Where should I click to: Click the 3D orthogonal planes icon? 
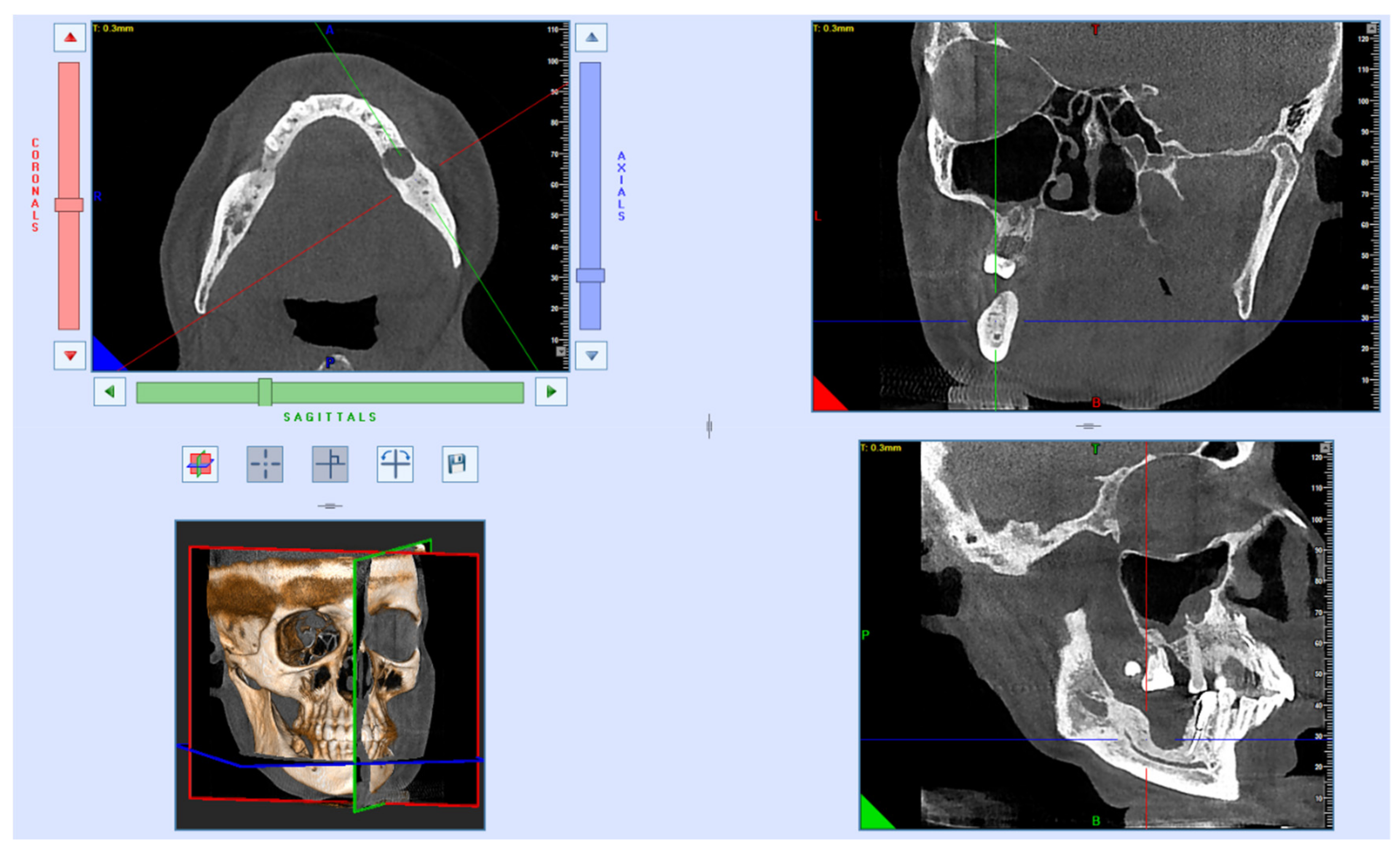pyautogui.click(x=200, y=464)
